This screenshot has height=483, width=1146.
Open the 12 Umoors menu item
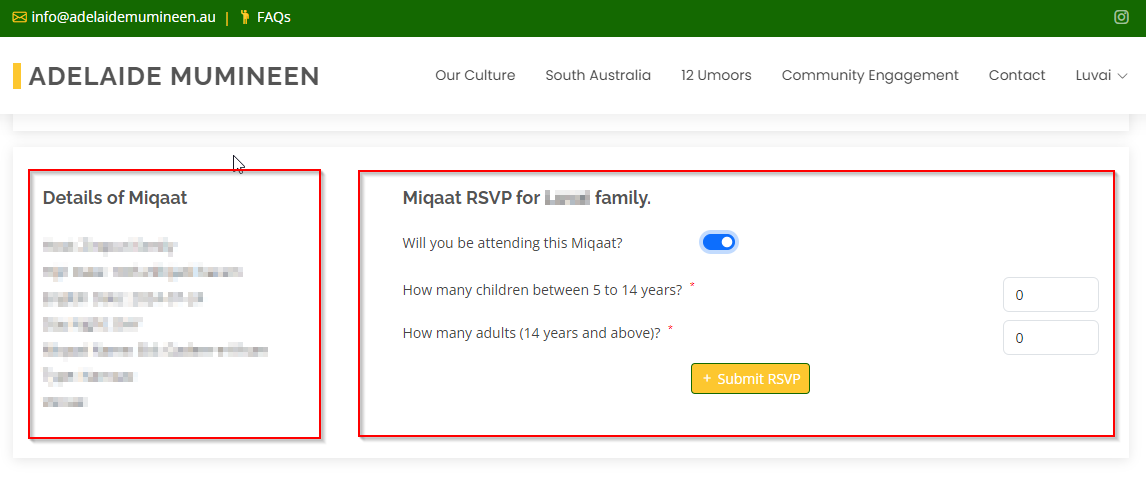click(x=716, y=75)
